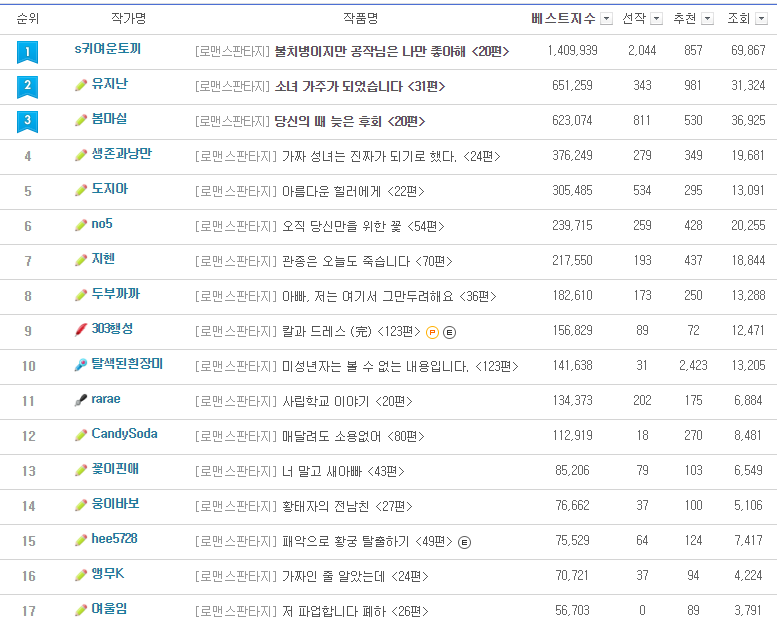Click pencil icon beside author 두부까까

point(81,295)
